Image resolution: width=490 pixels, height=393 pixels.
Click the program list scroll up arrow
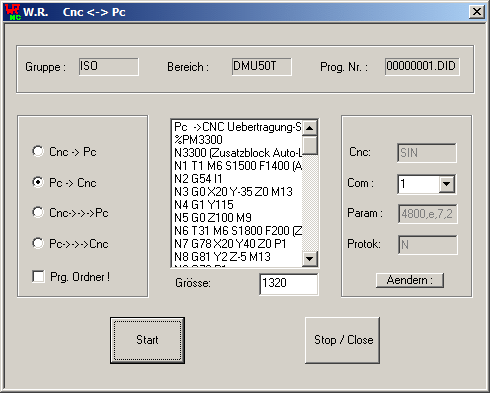(310, 128)
